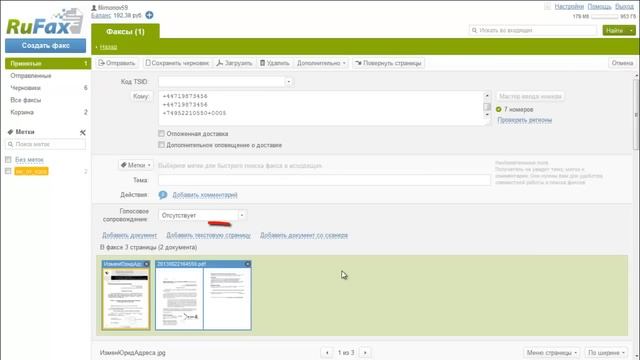Click Проверить регионы link

(524, 120)
